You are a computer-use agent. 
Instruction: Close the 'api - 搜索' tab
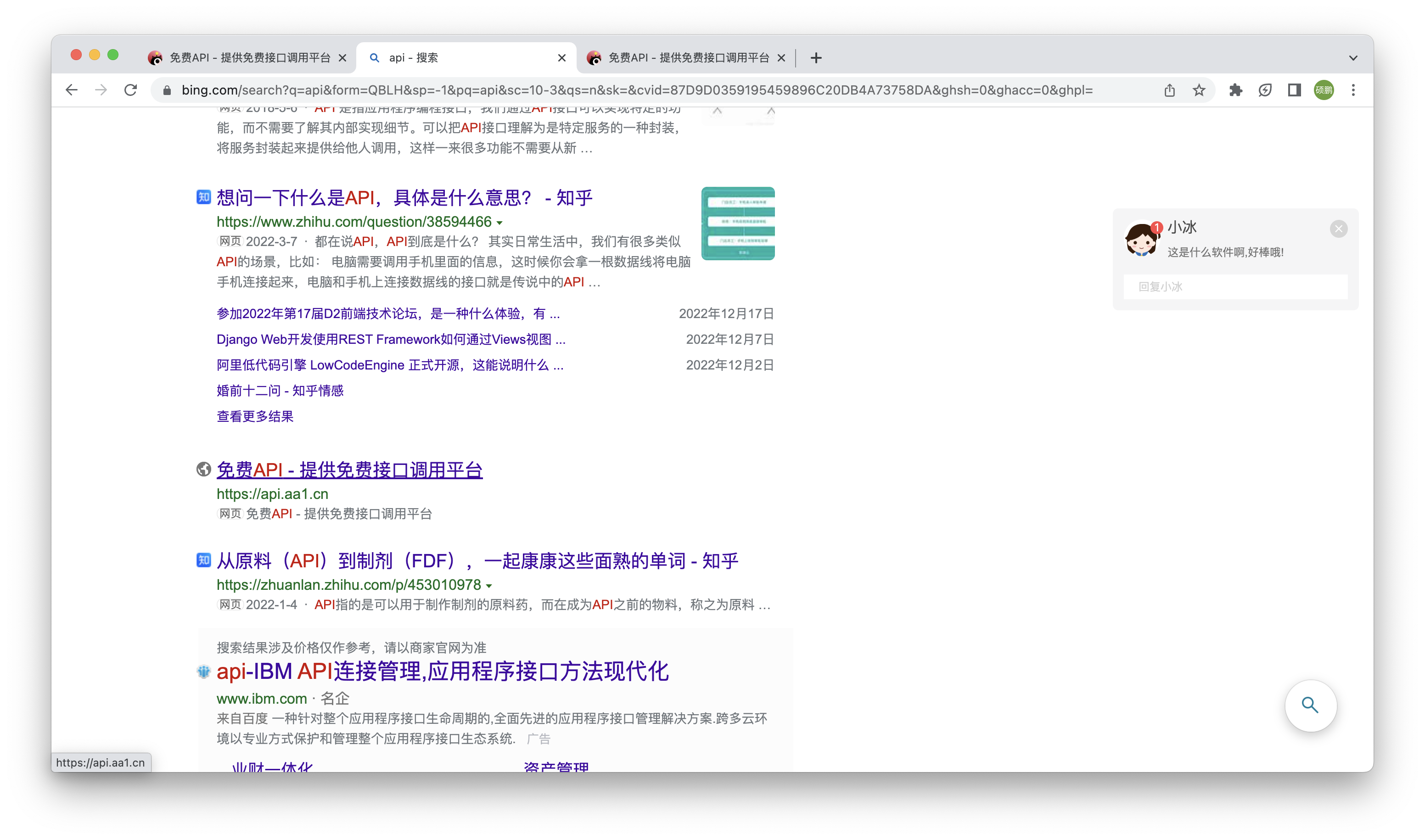coord(561,58)
